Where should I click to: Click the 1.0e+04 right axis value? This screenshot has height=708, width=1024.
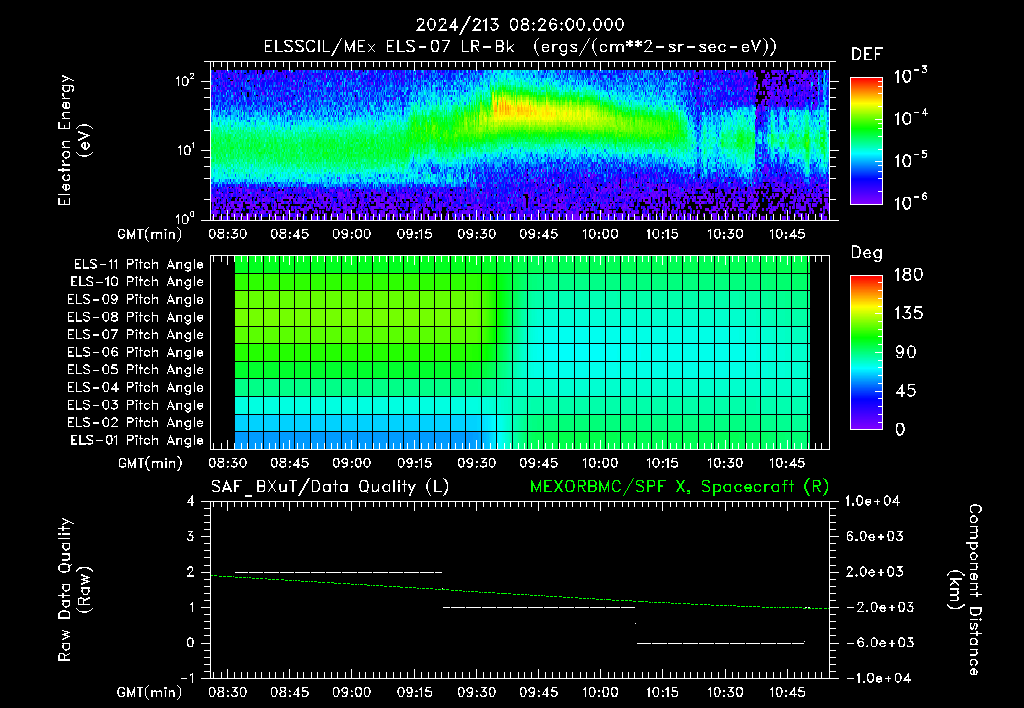click(x=872, y=502)
